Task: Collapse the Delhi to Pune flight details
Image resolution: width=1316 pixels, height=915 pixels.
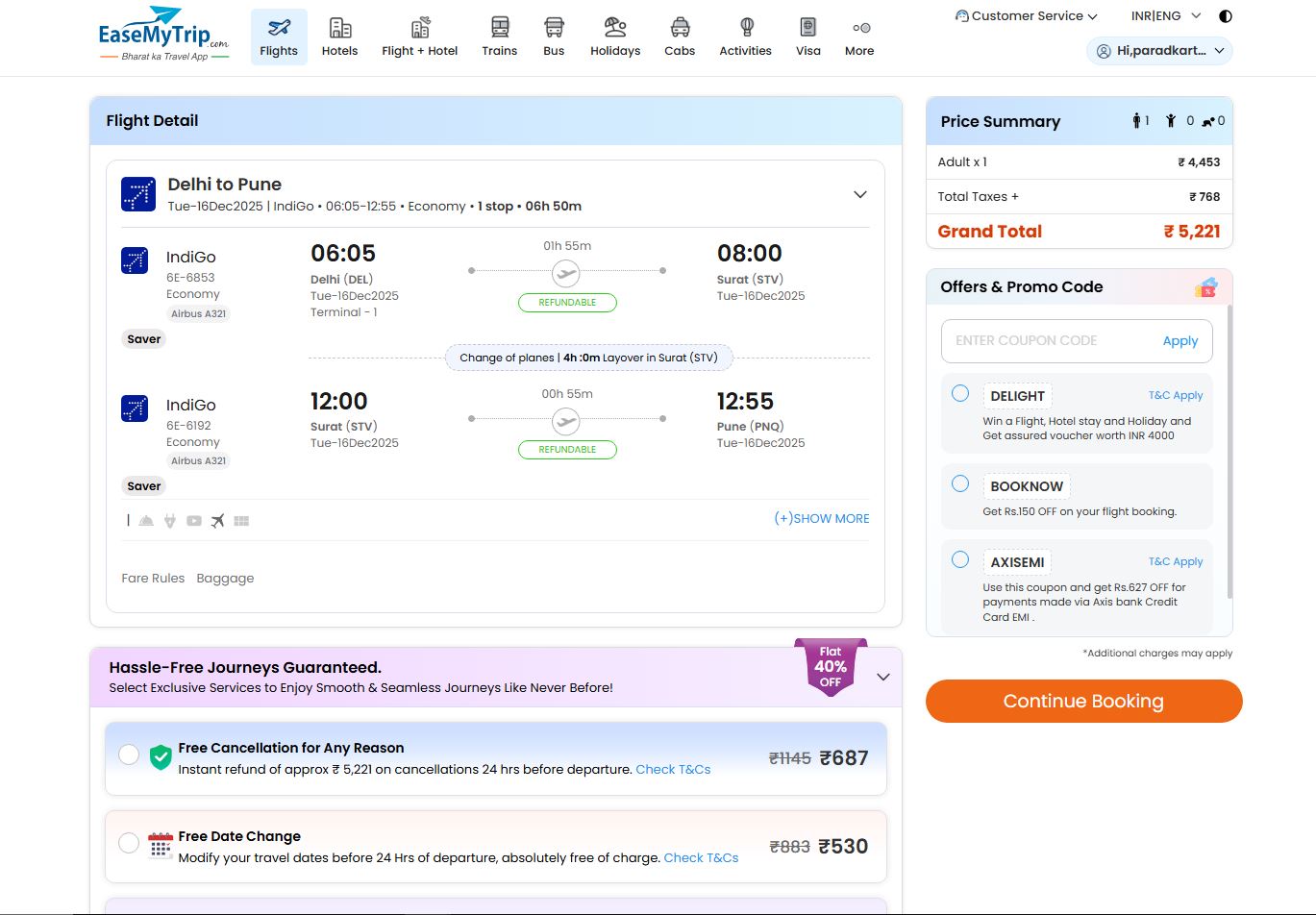Action: 860,195
